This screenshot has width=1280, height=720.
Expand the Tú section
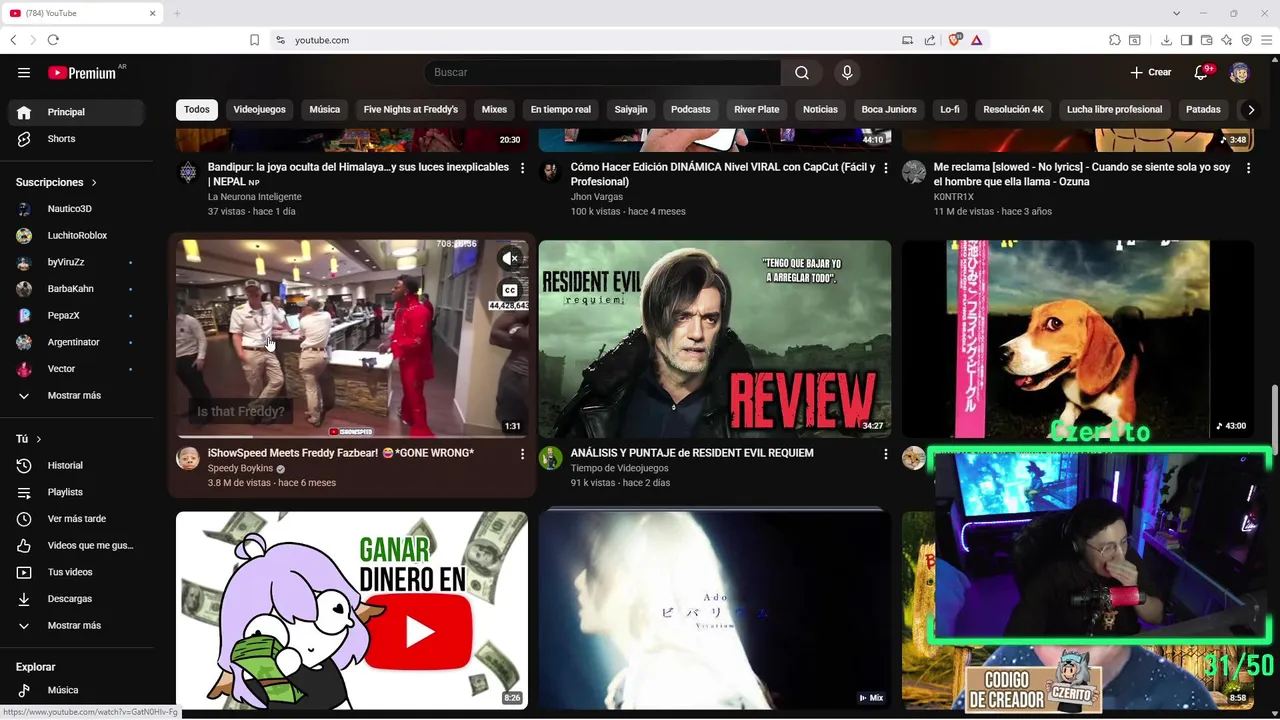(28, 439)
